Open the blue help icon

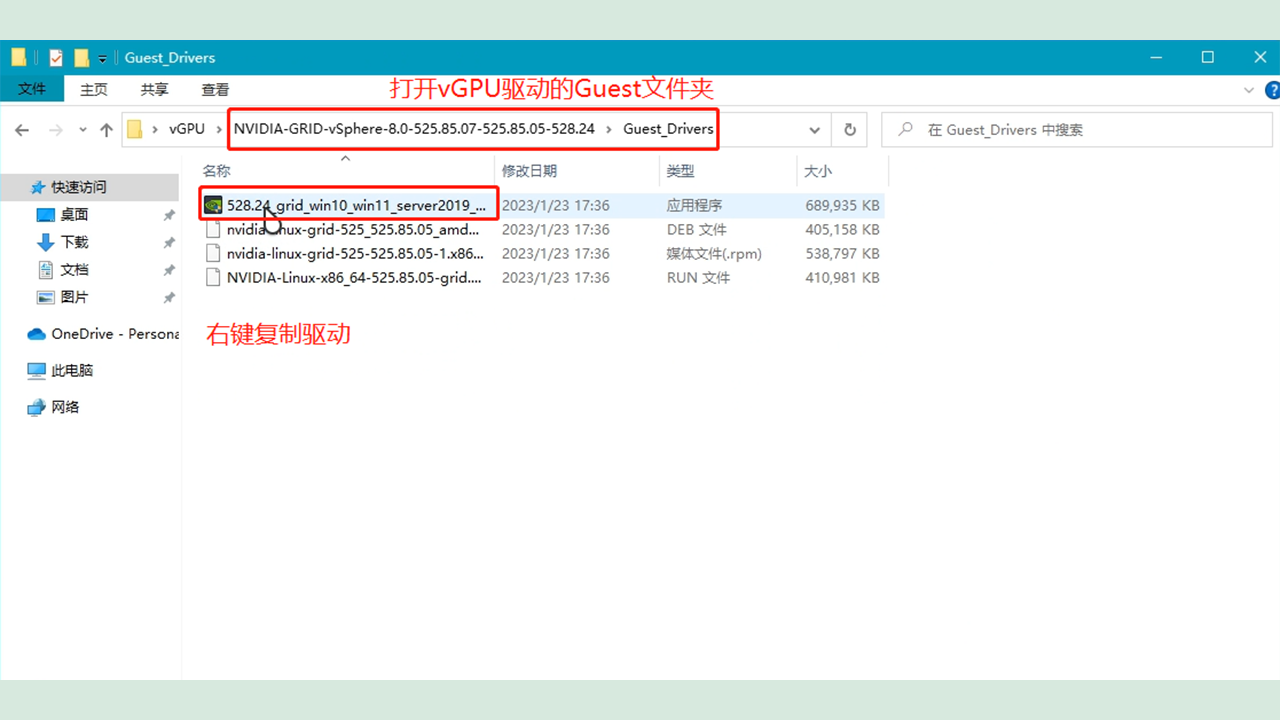[1272, 90]
